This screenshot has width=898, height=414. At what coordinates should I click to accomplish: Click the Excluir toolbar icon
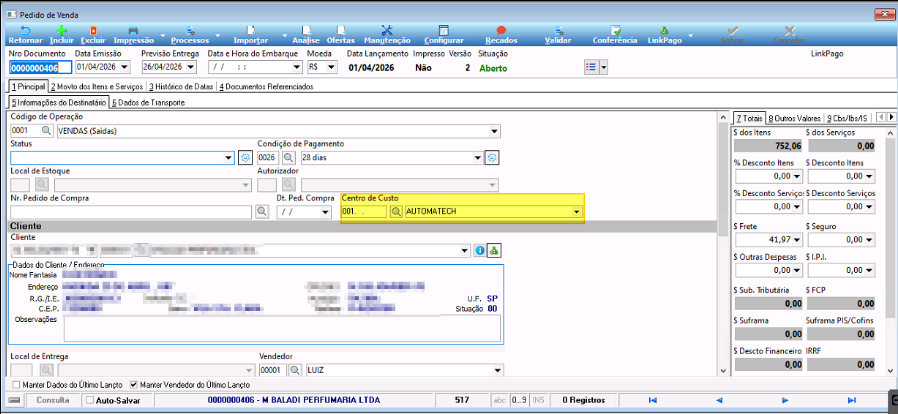click(93, 35)
